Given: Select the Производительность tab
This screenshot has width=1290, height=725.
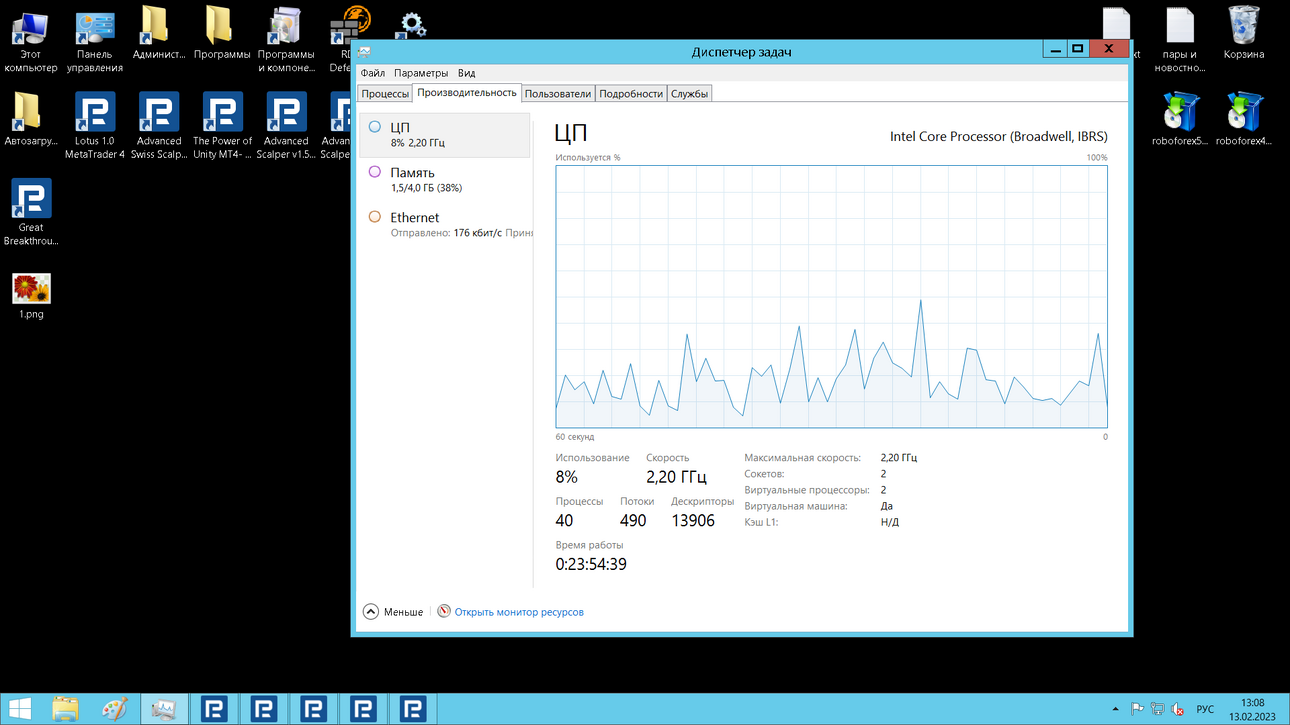Looking at the screenshot, I should [x=467, y=93].
